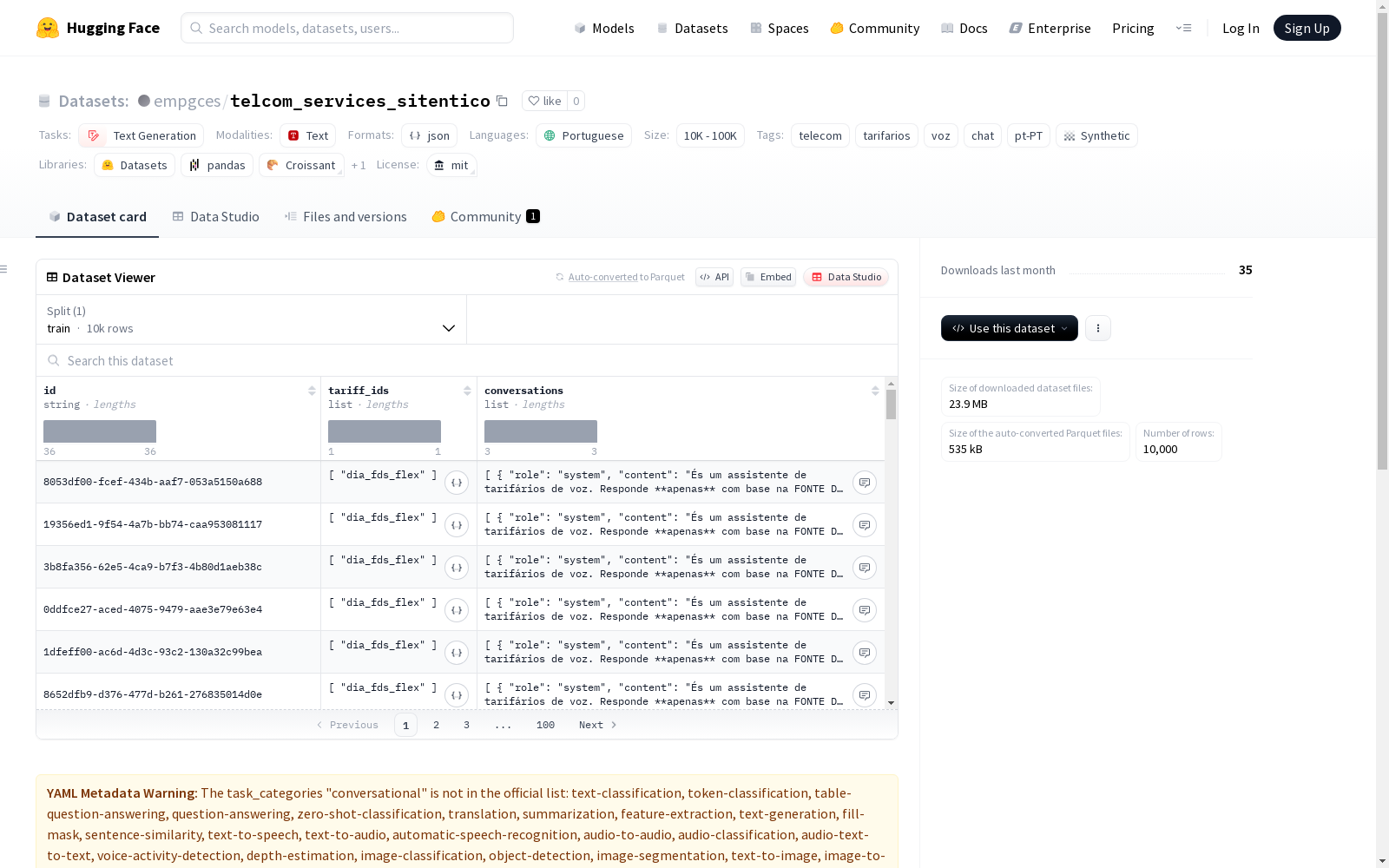
Task: Click the Portuguese language tag
Action: click(583, 135)
